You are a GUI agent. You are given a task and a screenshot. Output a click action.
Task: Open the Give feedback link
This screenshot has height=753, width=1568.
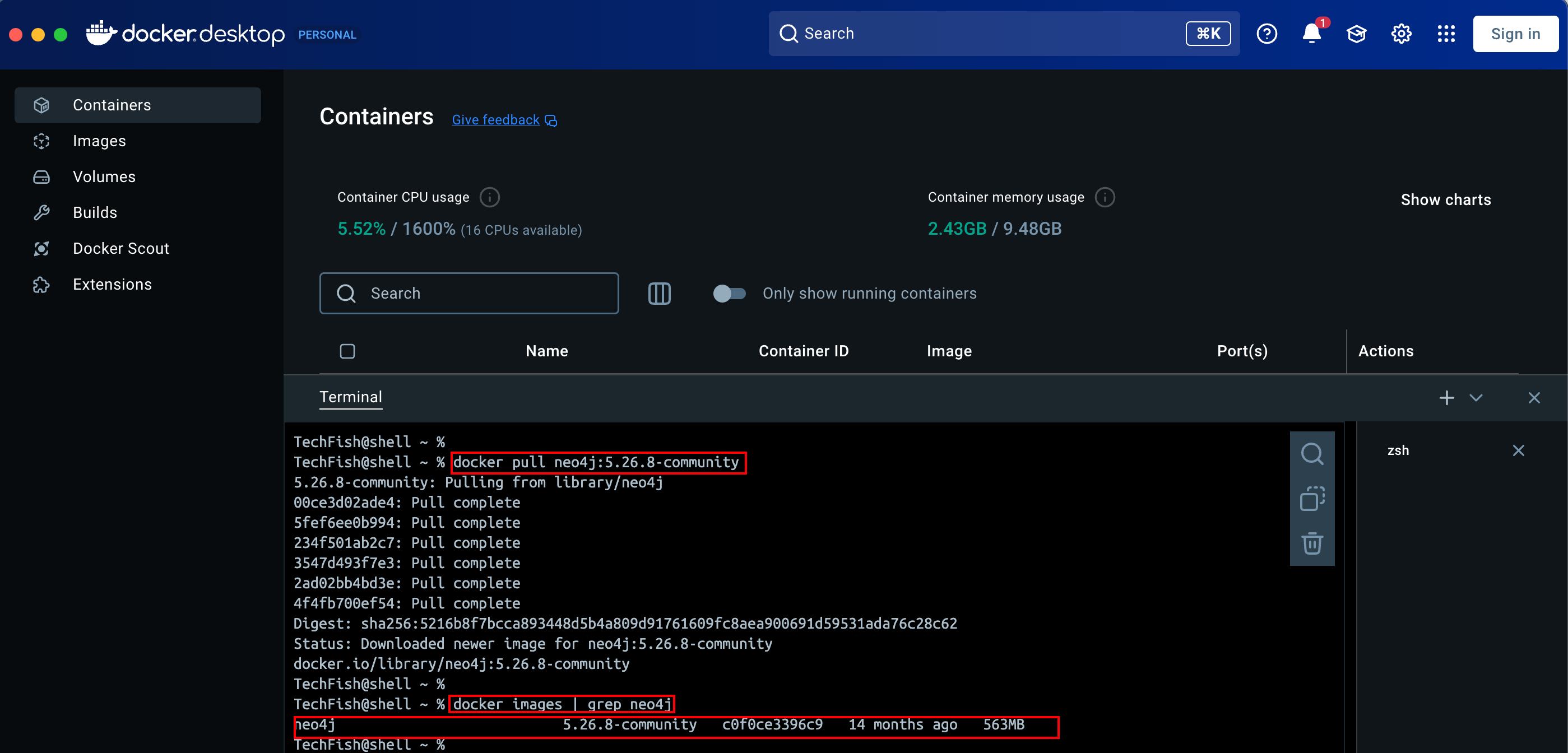tap(504, 120)
